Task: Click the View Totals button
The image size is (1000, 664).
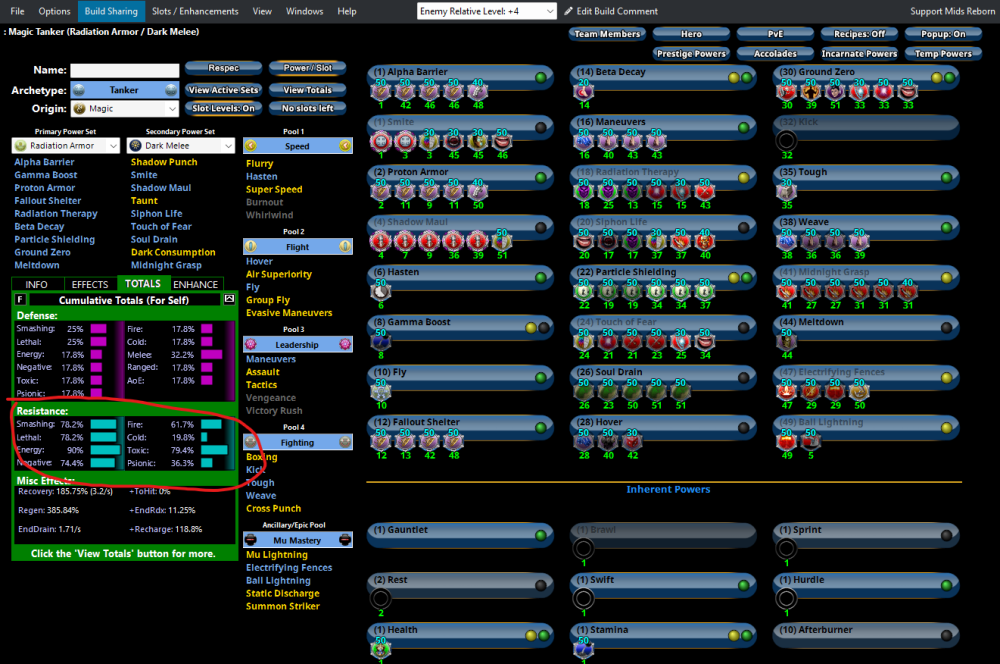Action: tap(307, 90)
